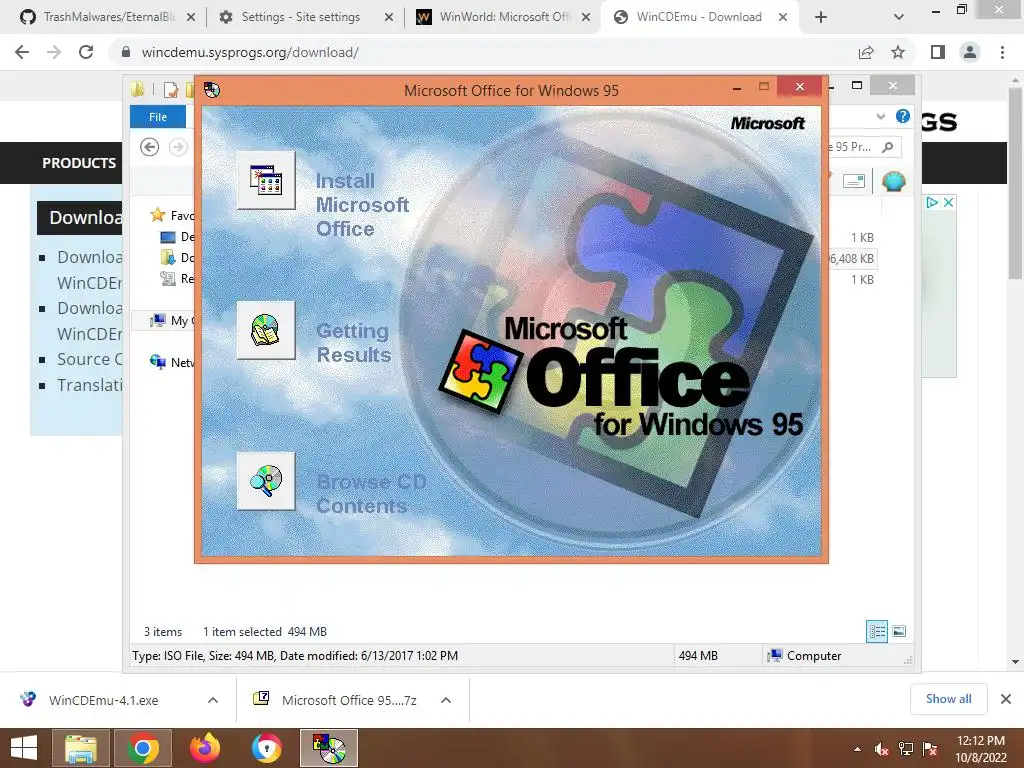
Task: Open File Explorer from taskbar
Action: 80,748
